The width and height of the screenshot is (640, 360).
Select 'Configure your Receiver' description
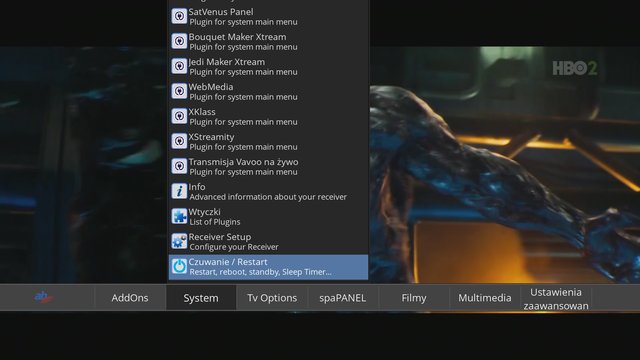click(234, 247)
